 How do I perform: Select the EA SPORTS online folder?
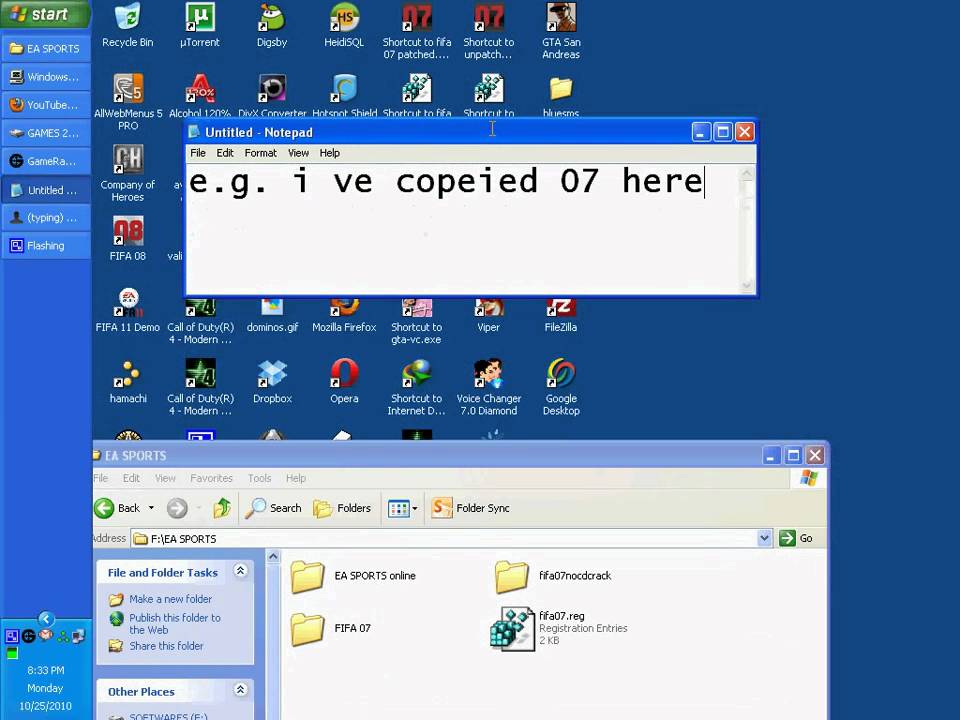click(x=354, y=576)
